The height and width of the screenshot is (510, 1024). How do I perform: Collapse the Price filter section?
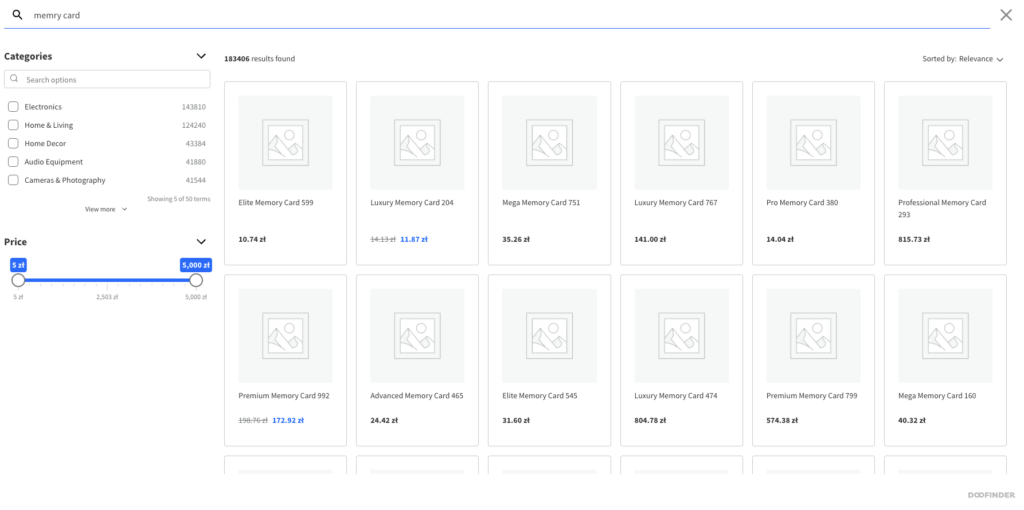(201, 242)
